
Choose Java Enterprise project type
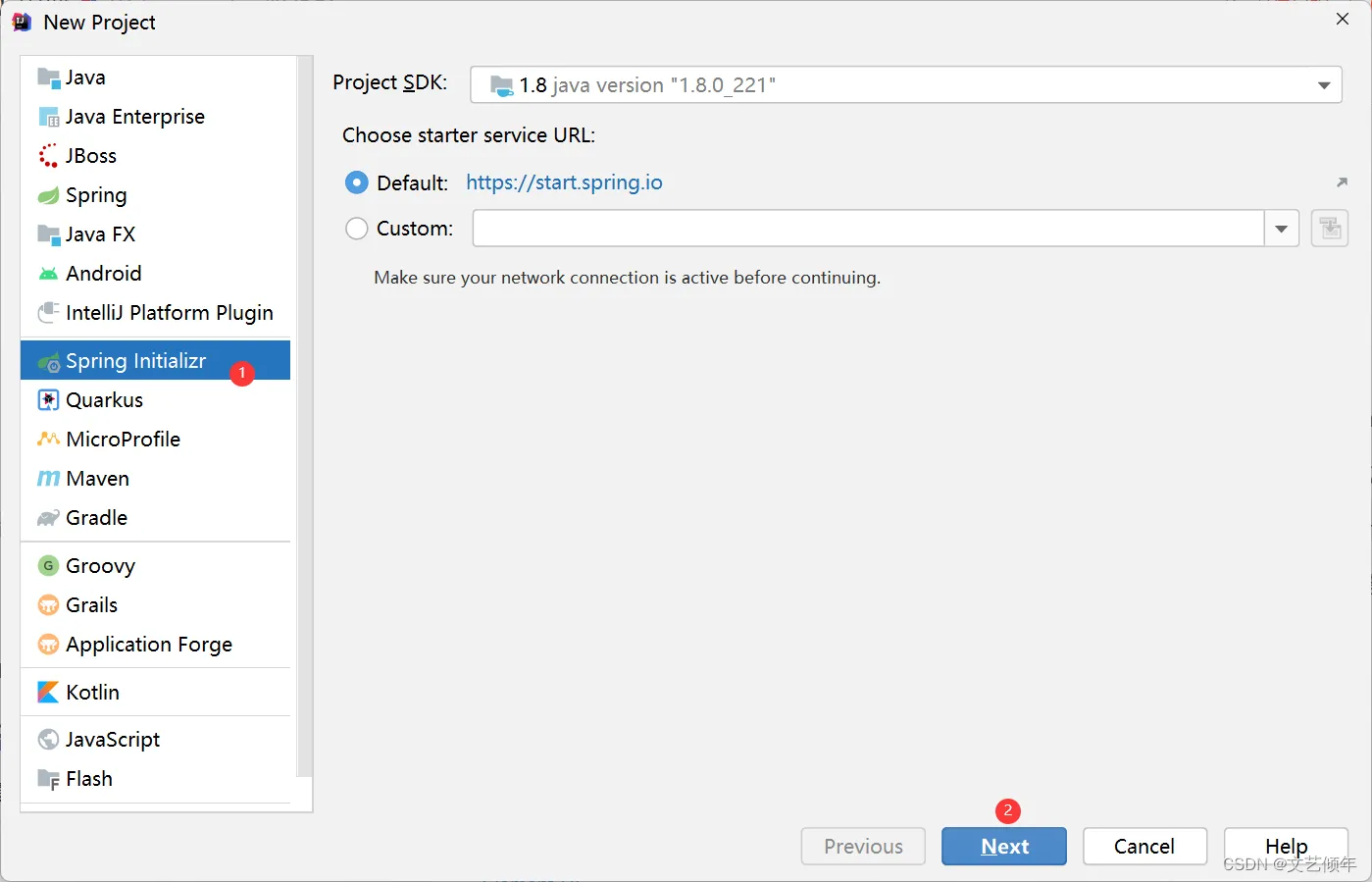155,117
